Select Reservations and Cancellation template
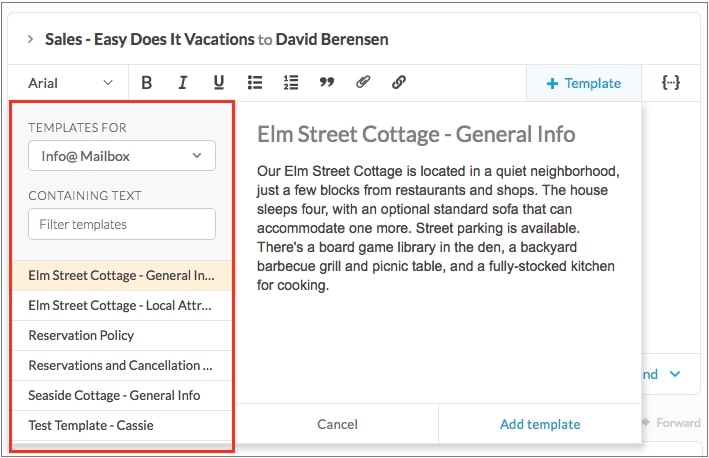709x458 pixels. [122, 365]
